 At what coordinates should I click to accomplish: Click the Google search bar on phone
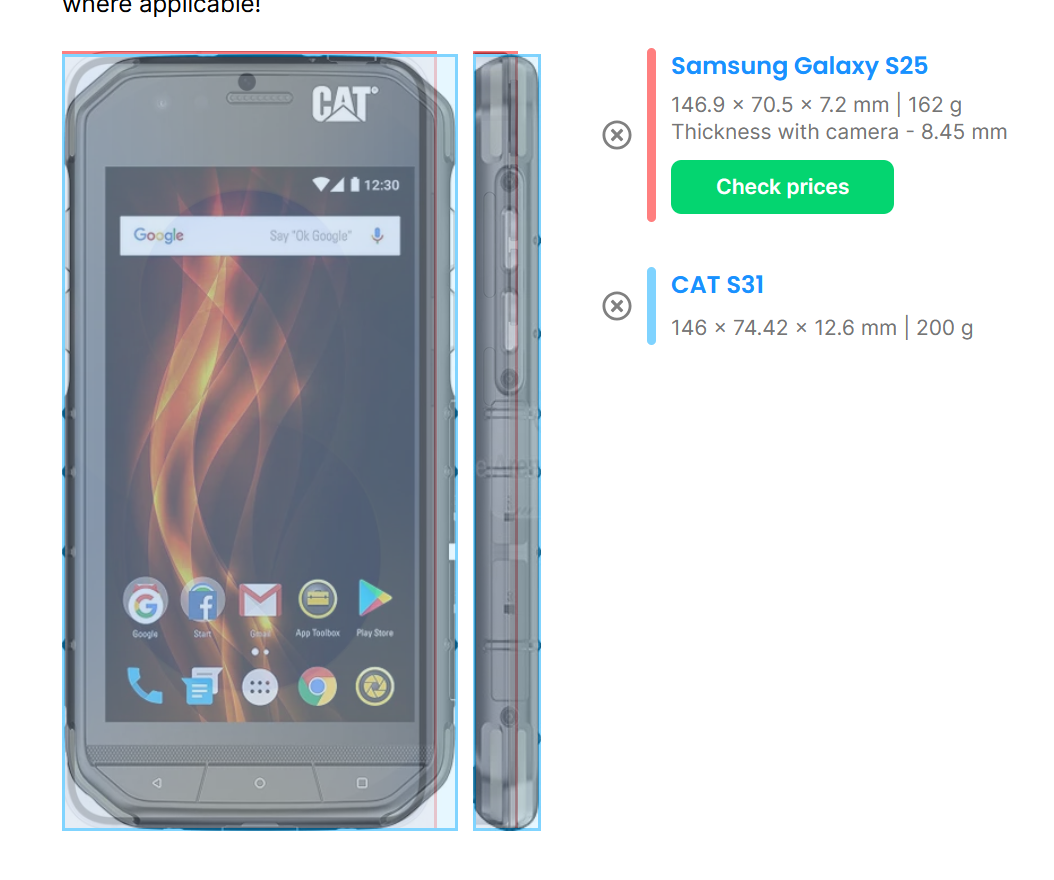click(259, 236)
